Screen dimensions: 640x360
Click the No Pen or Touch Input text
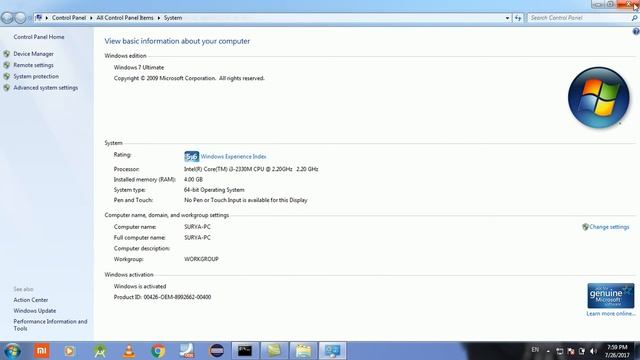[246, 200]
